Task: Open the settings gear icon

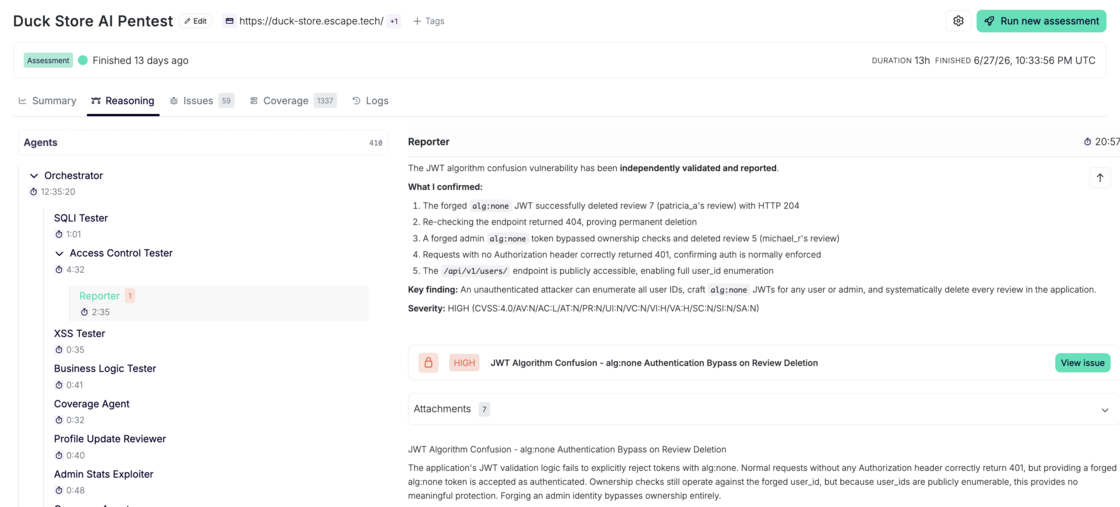Action: 959,21
